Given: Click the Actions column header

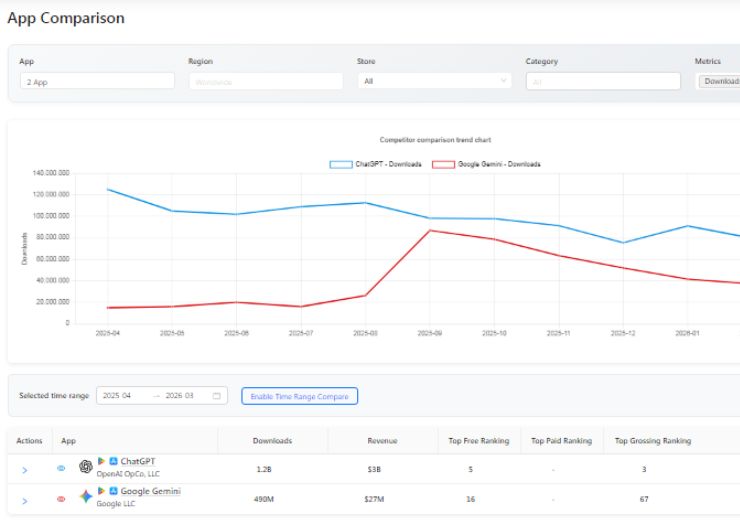Looking at the screenshot, I should pyautogui.click(x=29, y=441).
